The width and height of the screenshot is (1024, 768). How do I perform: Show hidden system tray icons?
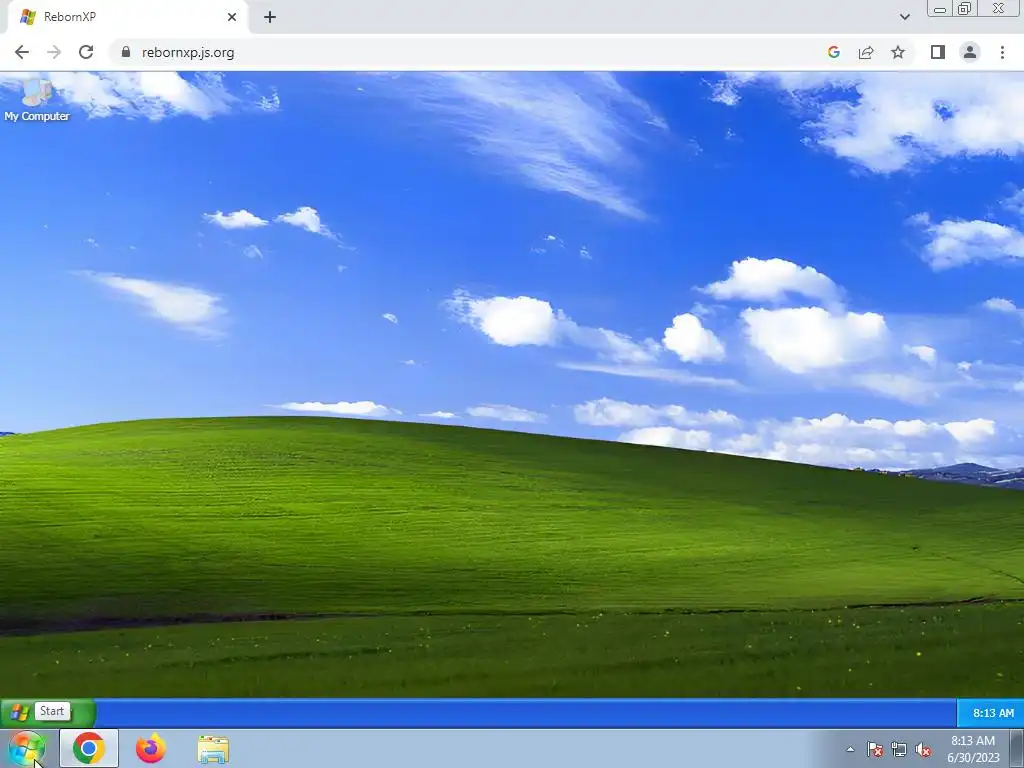tap(850, 749)
